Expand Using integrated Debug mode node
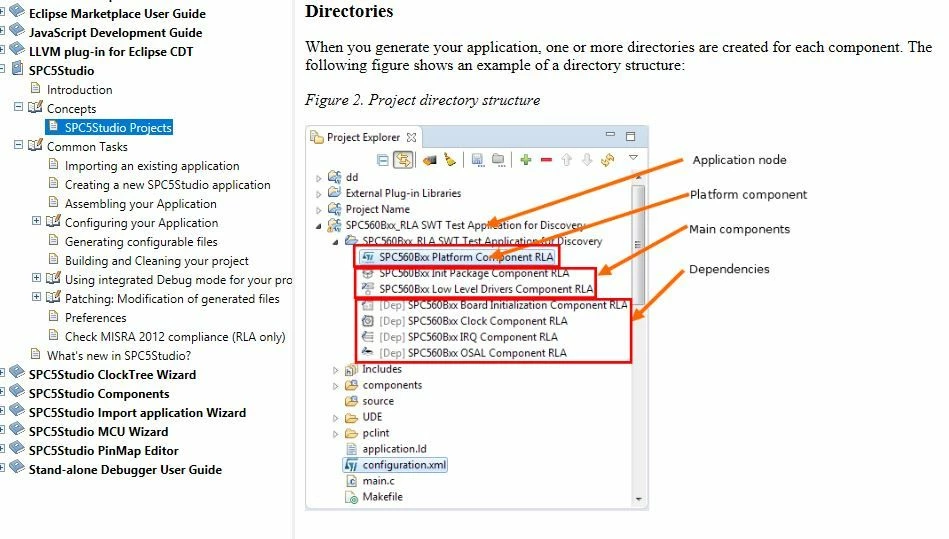Screen dimensions: 949x539 click(x=36, y=278)
